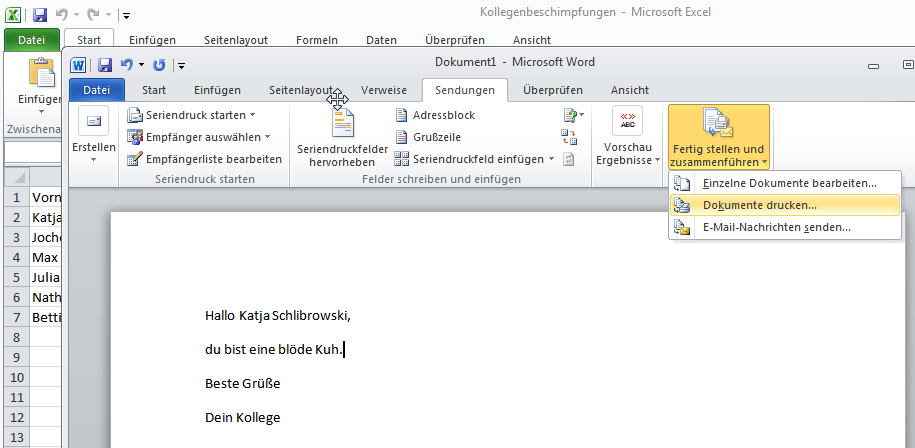Switch to the Word Überprüfen tab
The image size is (915, 448).
553,90
